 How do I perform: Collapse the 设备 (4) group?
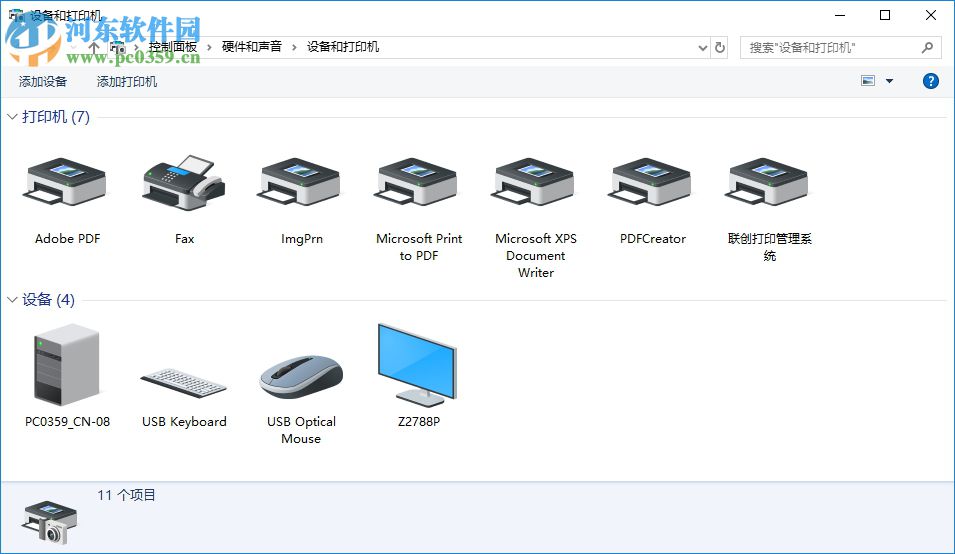[12, 300]
